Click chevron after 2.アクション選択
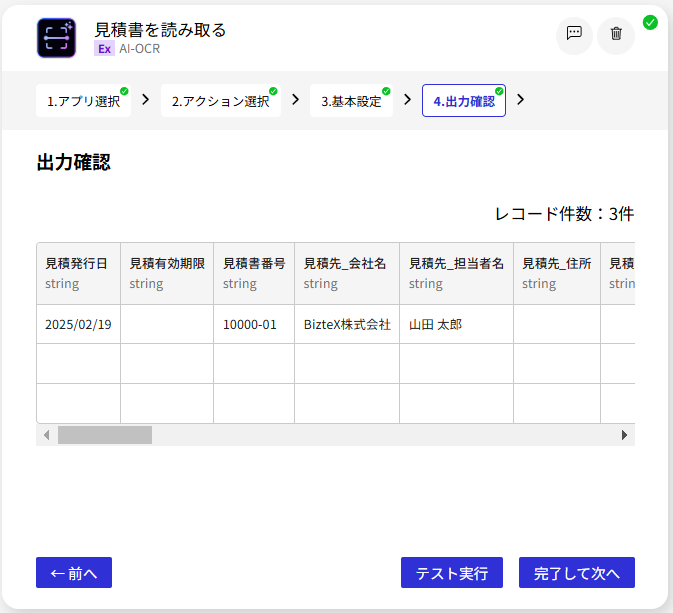Viewport: 673px width, 613px height. (295, 100)
